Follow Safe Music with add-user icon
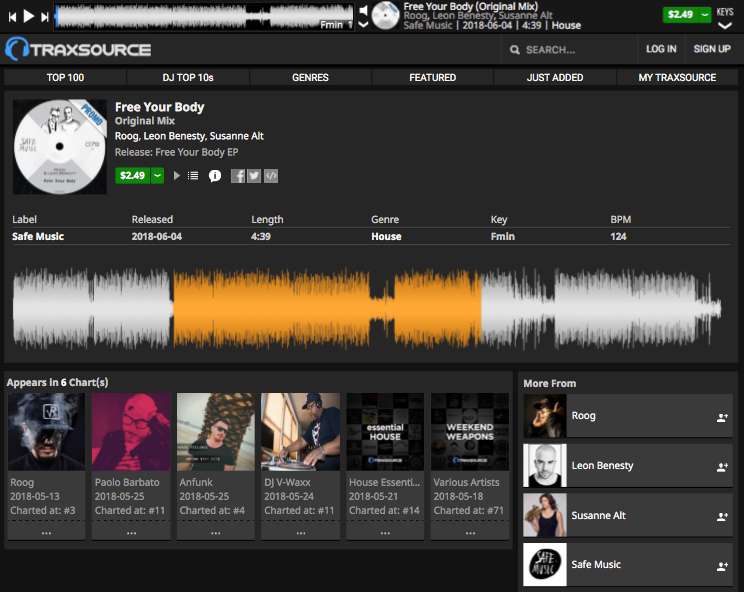 pos(722,566)
